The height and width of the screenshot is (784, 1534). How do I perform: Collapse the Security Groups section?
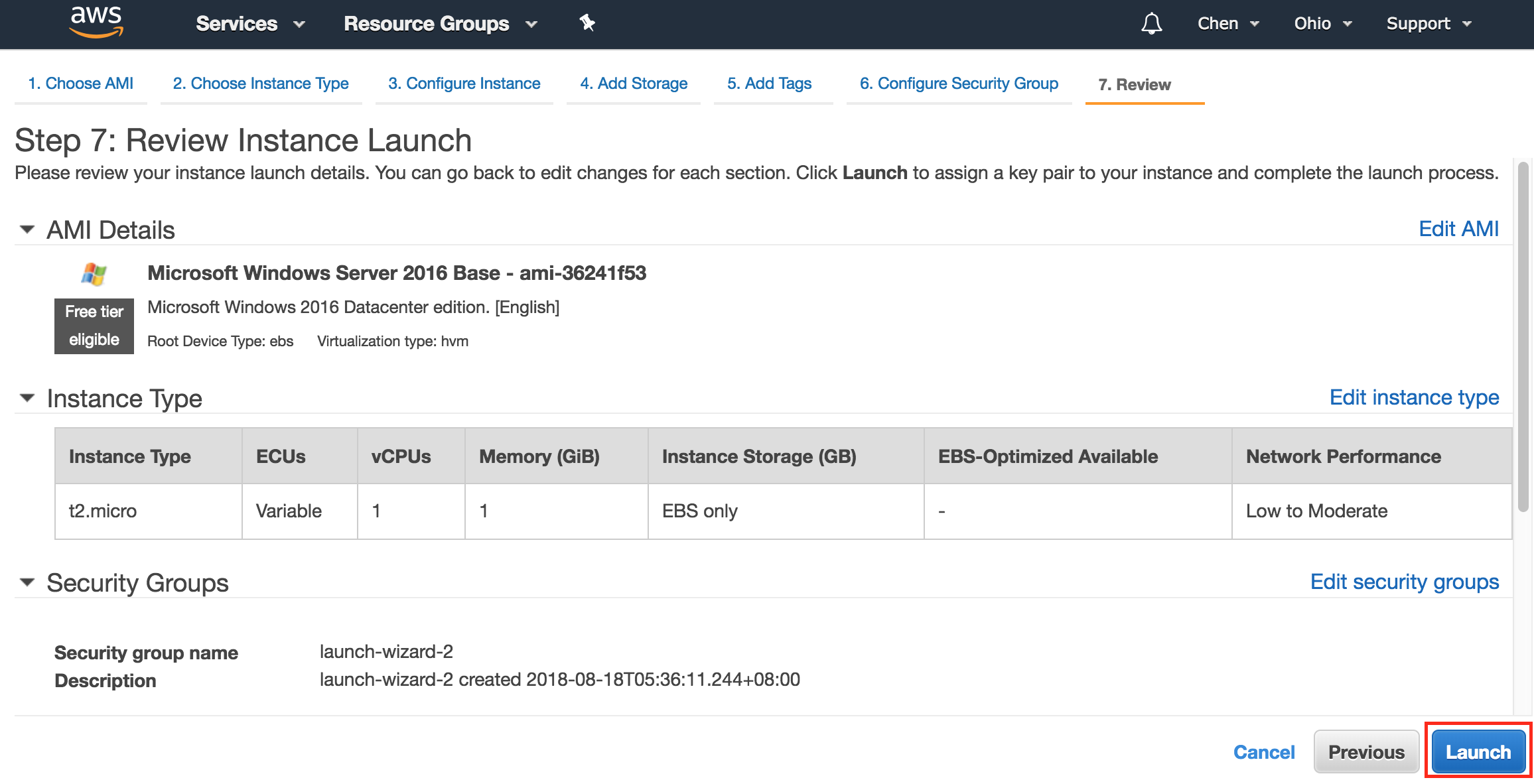(x=27, y=582)
